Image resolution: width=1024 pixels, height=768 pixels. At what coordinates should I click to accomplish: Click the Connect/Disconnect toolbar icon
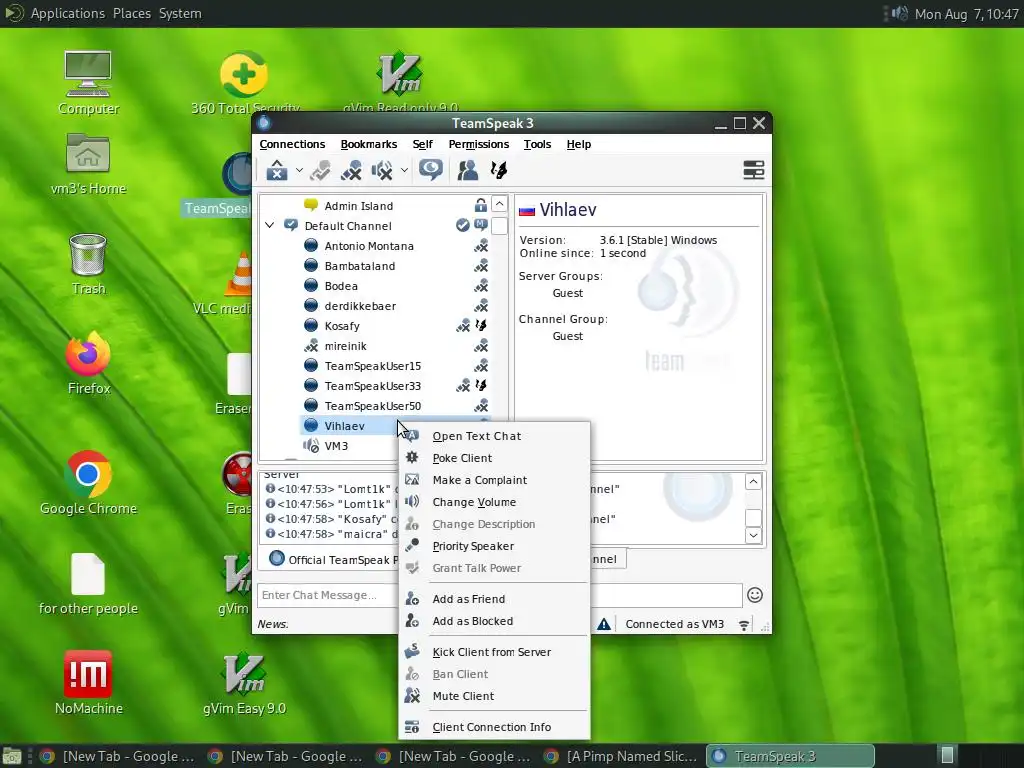click(277, 170)
